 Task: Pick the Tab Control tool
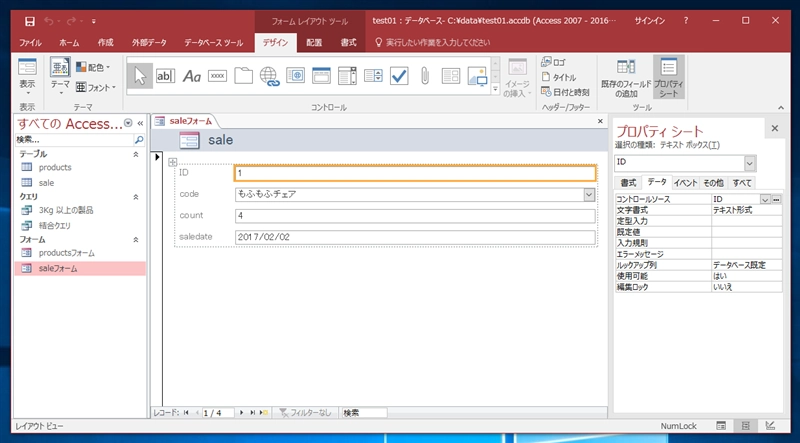pyautogui.click(x=244, y=76)
